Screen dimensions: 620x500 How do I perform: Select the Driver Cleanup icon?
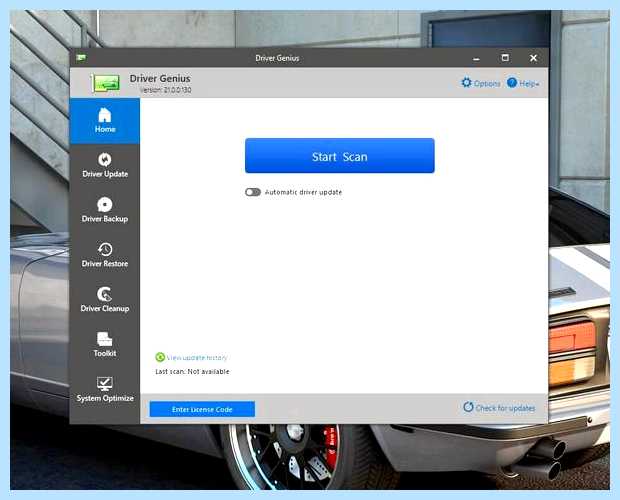[x=105, y=294]
